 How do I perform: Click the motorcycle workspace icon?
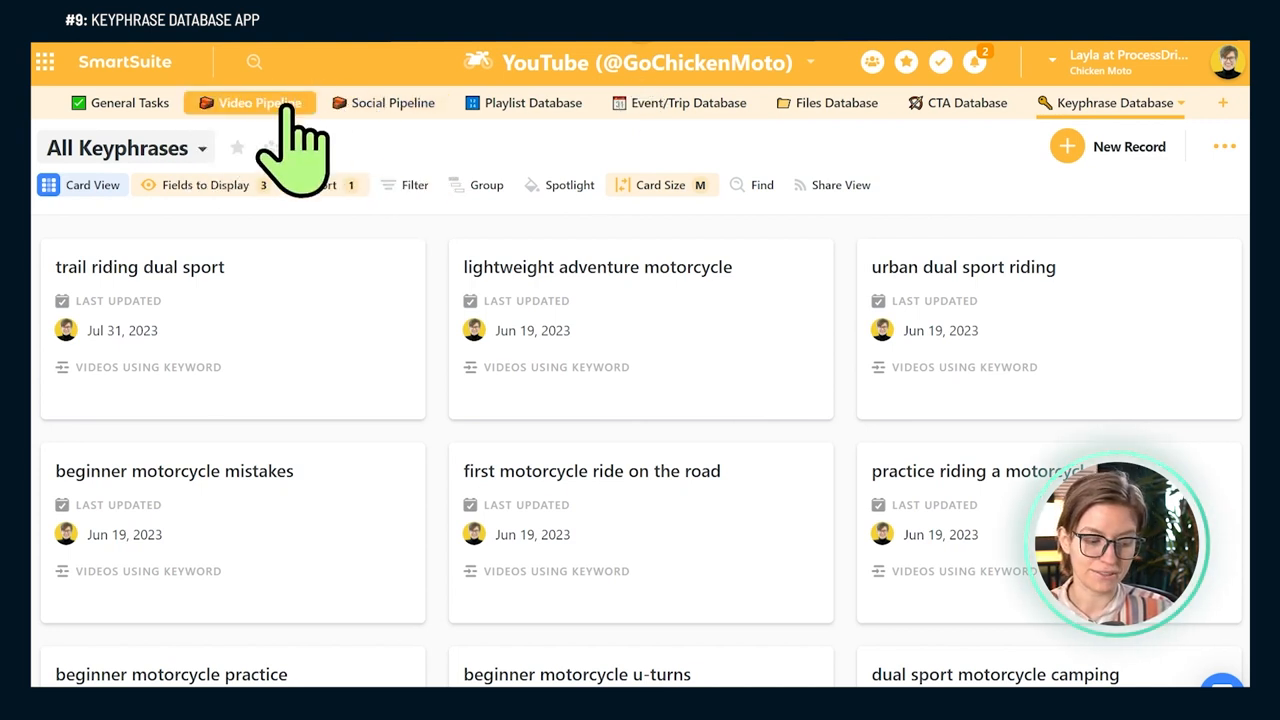pos(478,61)
